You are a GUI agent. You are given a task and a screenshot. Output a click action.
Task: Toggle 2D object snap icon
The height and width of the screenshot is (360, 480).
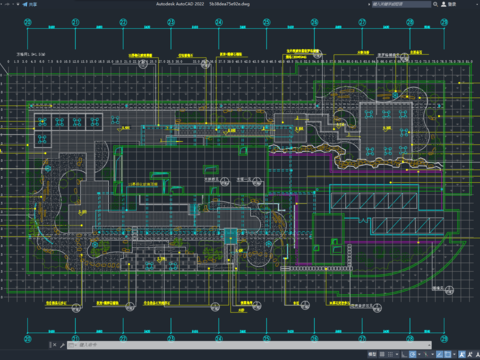[448, 354]
